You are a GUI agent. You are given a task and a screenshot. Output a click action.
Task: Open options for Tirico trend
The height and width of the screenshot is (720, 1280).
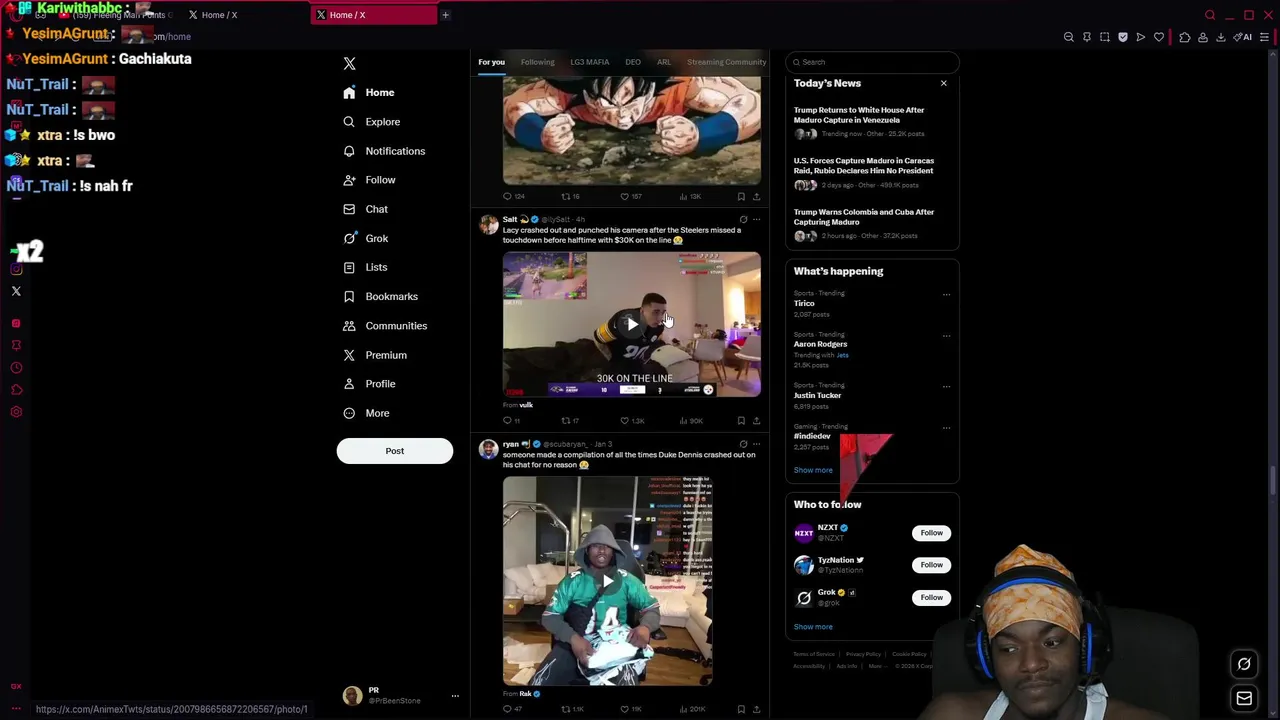click(946, 294)
